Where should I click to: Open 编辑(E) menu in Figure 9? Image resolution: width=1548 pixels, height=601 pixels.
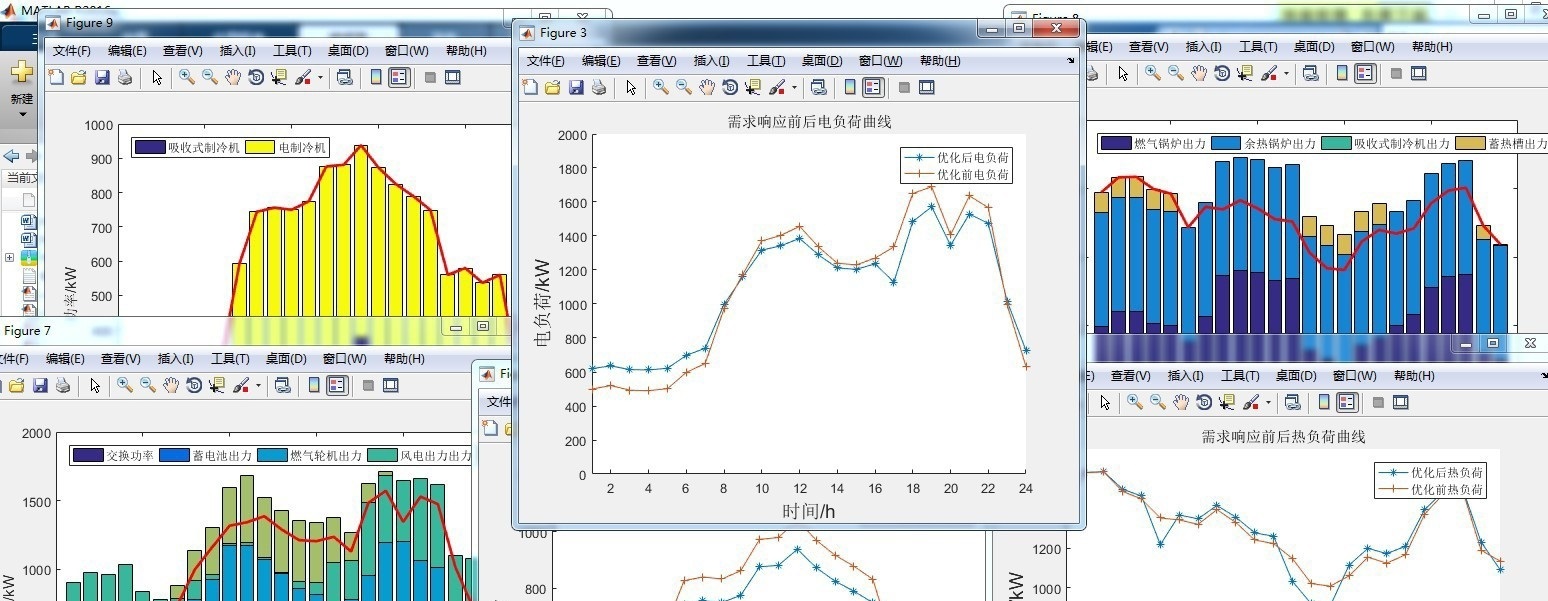[x=127, y=50]
